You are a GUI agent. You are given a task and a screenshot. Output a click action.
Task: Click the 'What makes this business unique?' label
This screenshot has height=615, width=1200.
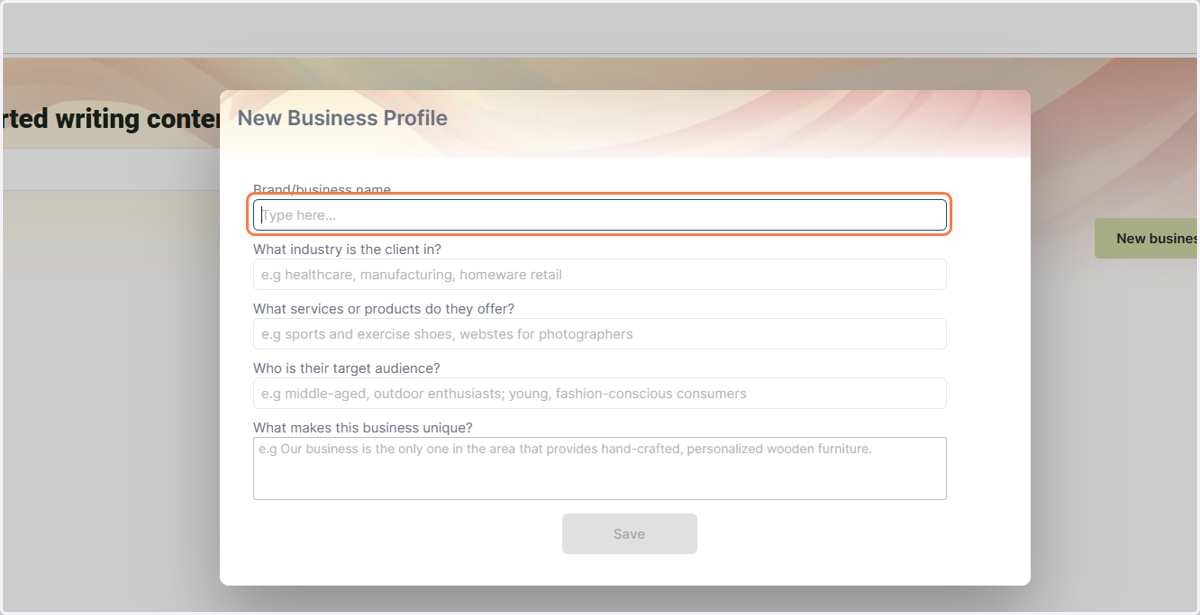tap(363, 428)
